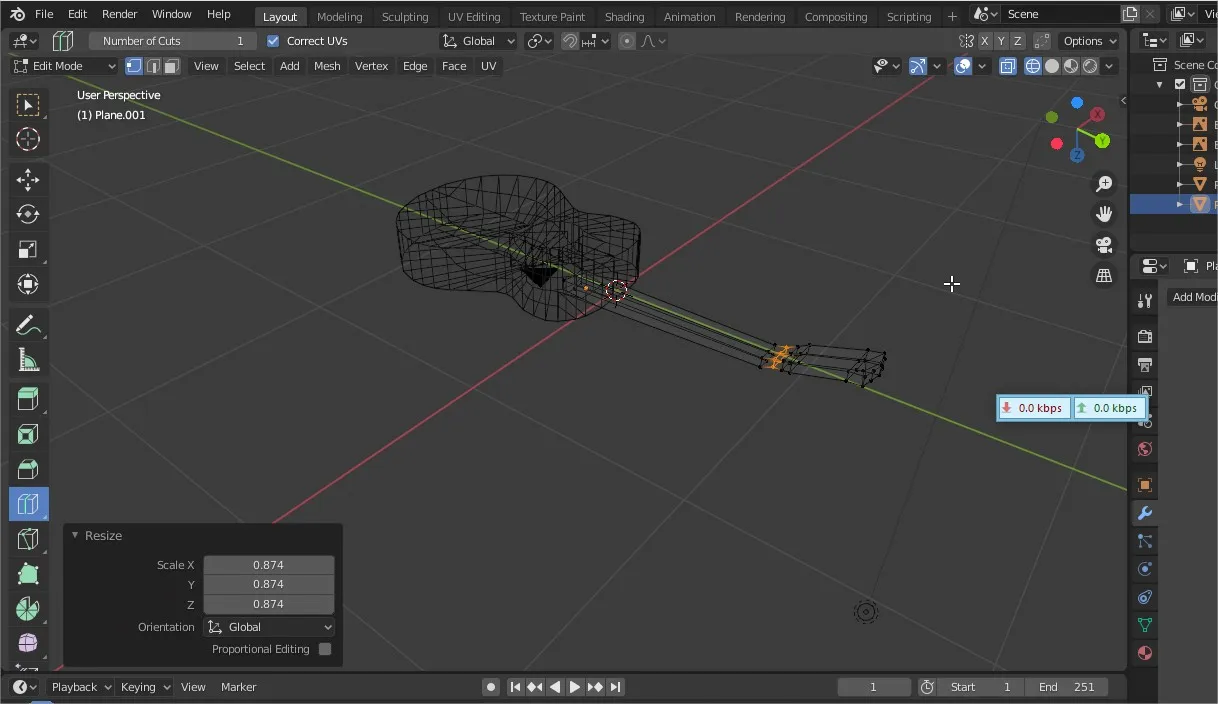The height and width of the screenshot is (704, 1218).
Task: Click the Add Modifier button
Action: click(1192, 297)
